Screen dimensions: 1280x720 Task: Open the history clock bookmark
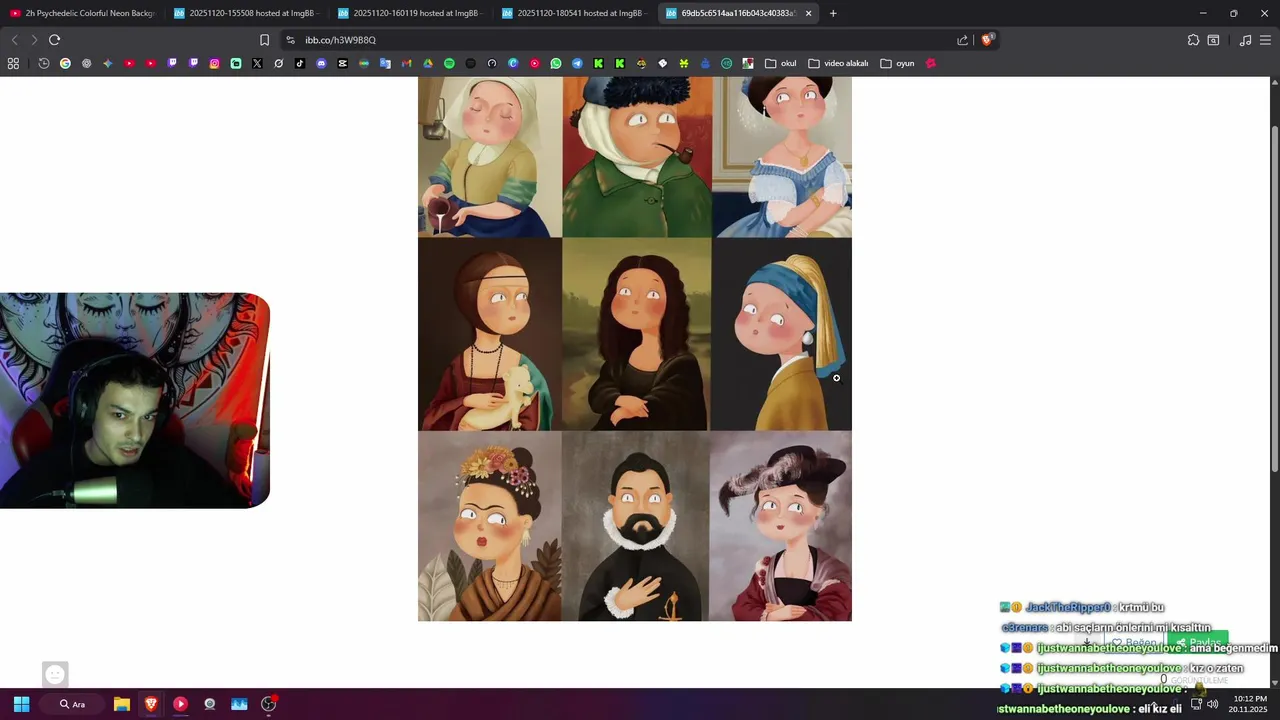44,63
